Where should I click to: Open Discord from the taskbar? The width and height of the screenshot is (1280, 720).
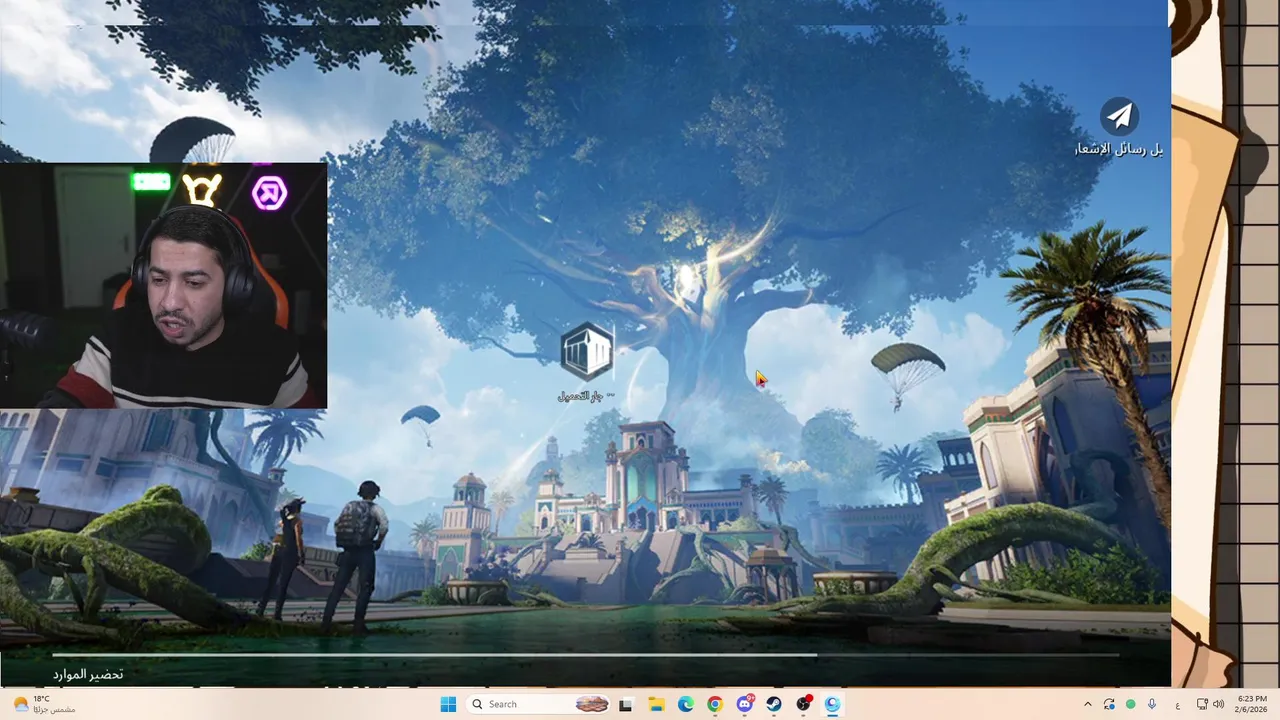[x=745, y=704]
